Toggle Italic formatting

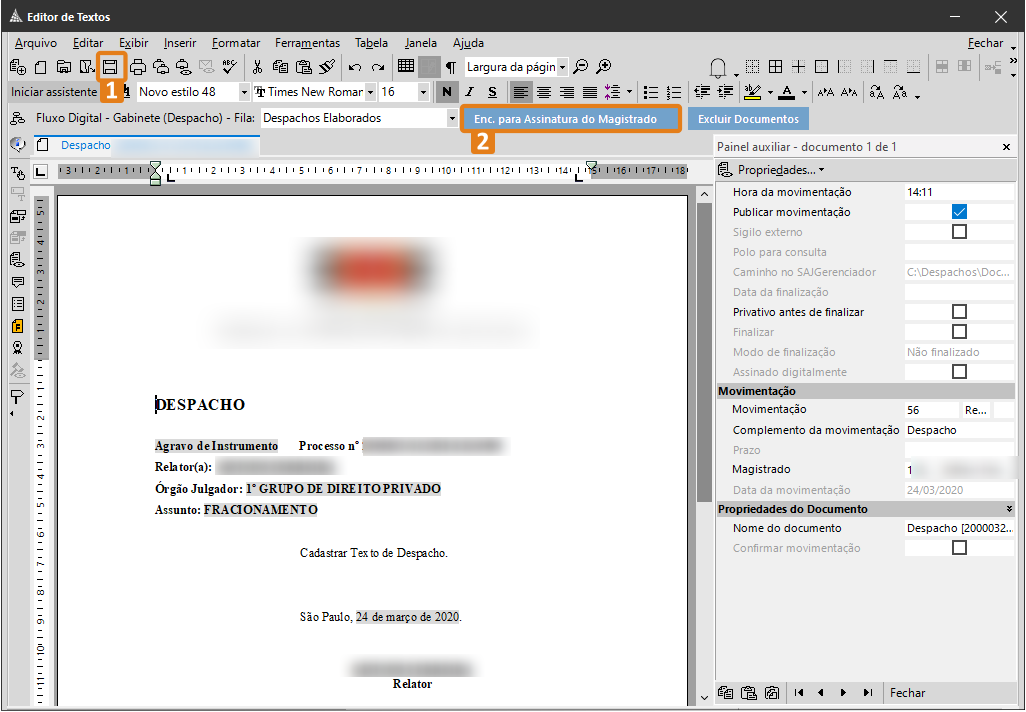469,92
